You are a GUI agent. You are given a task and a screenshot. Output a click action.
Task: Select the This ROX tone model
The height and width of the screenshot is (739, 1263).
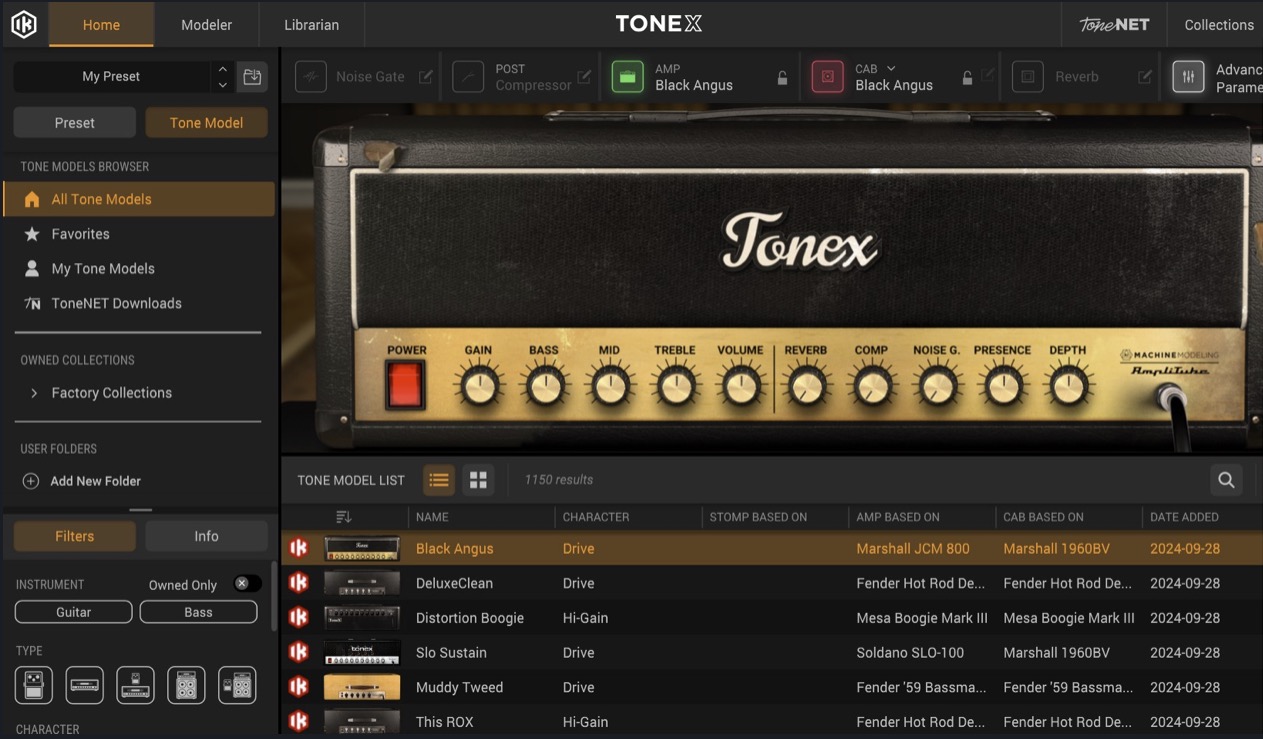772,722
